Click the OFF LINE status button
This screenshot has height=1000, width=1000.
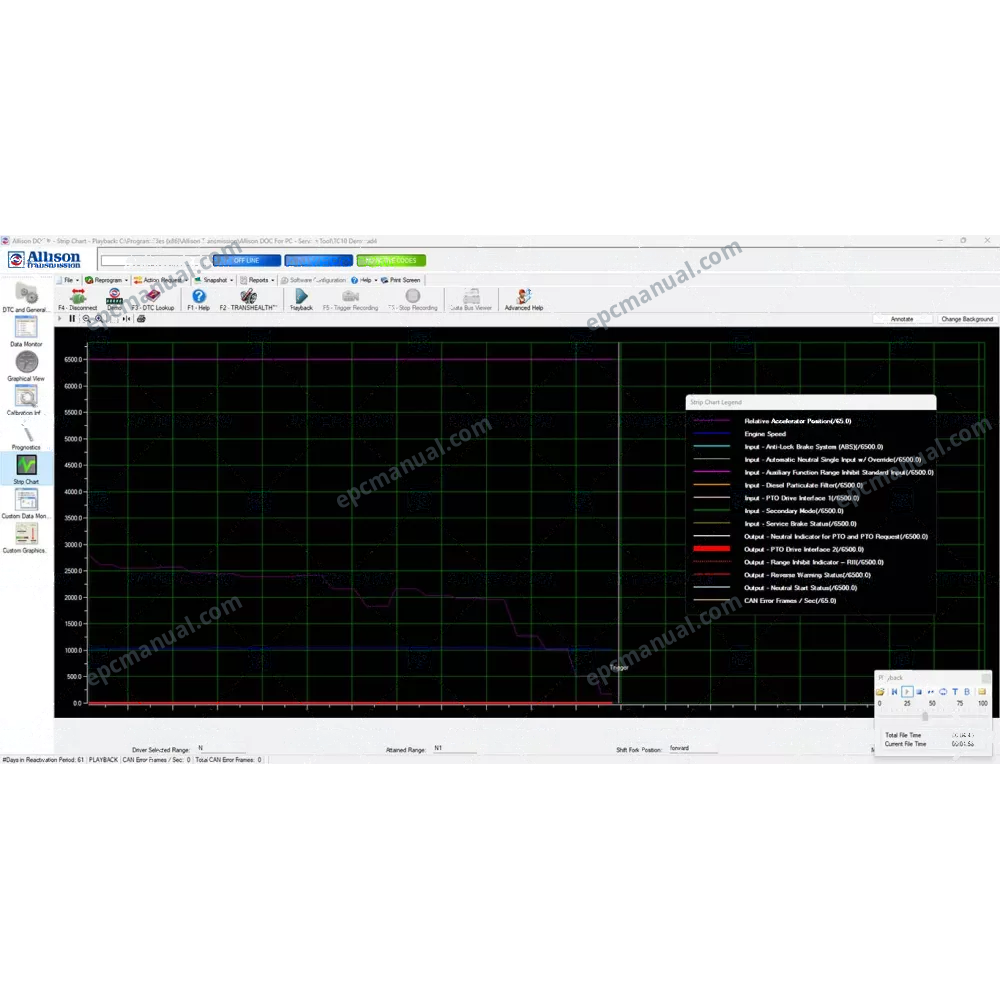coord(247,260)
